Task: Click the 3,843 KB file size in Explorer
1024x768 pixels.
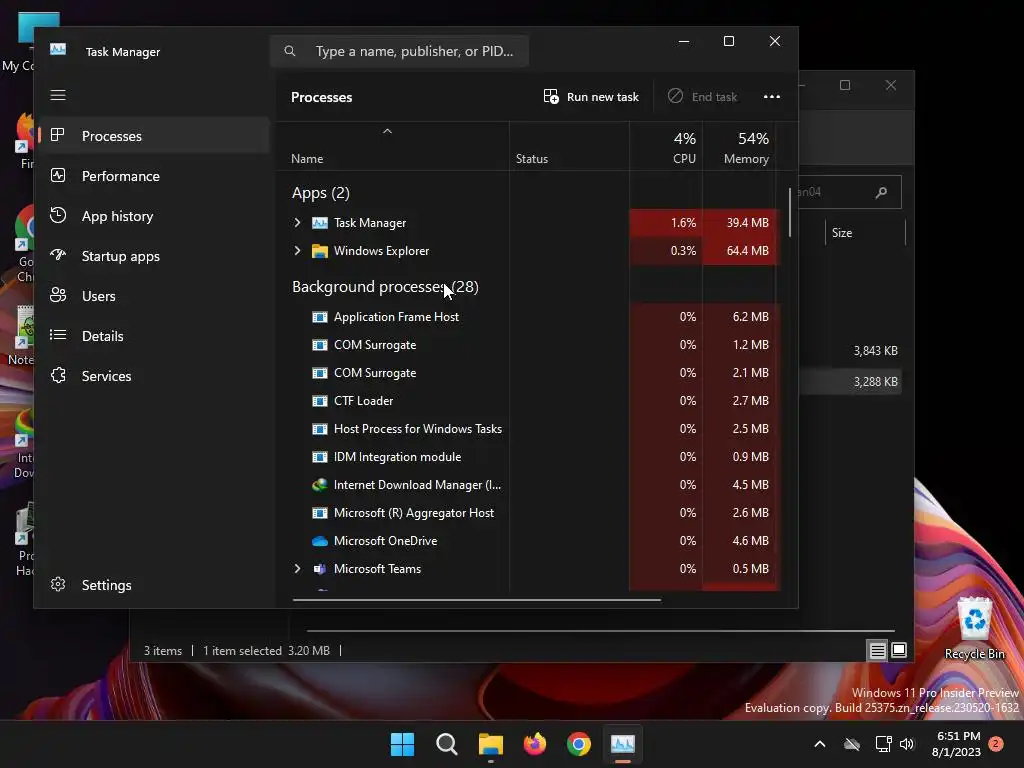Action: pos(875,351)
